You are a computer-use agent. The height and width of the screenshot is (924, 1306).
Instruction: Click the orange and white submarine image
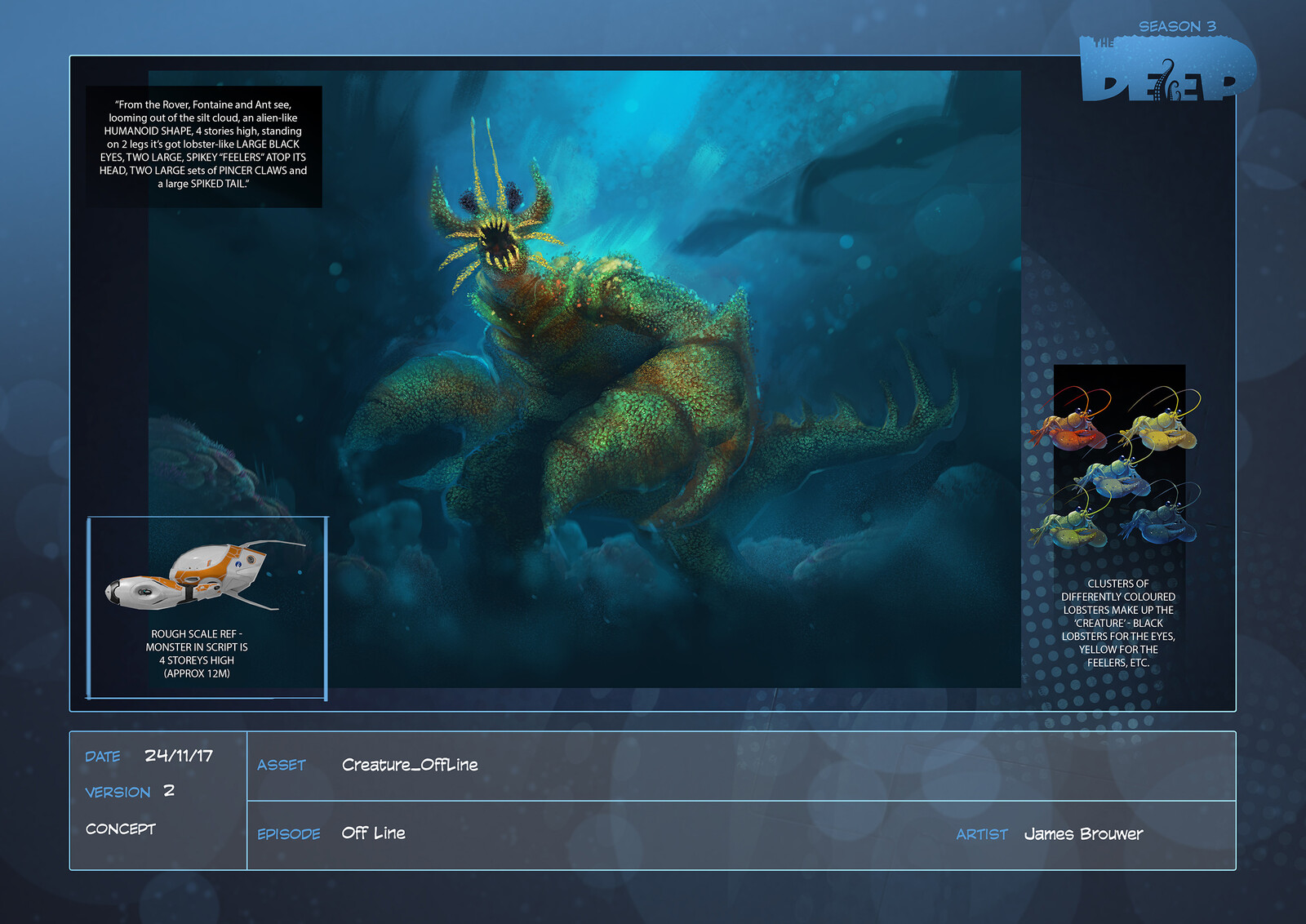pos(204,574)
